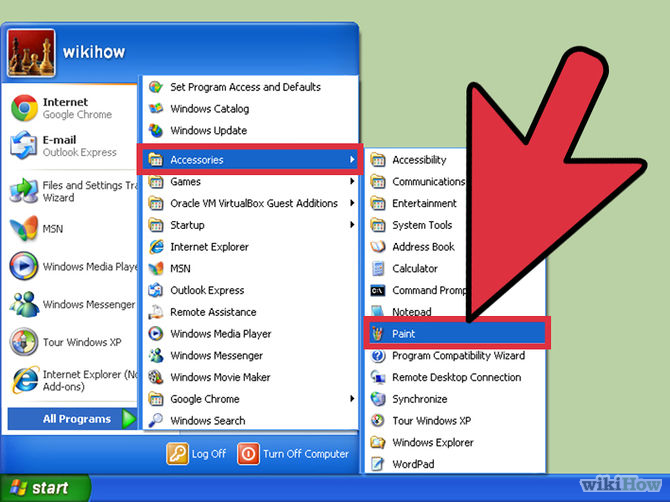The width and height of the screenshot is (670, 502).
Task: Click the Synchronize icon
Action: [378, 399]
